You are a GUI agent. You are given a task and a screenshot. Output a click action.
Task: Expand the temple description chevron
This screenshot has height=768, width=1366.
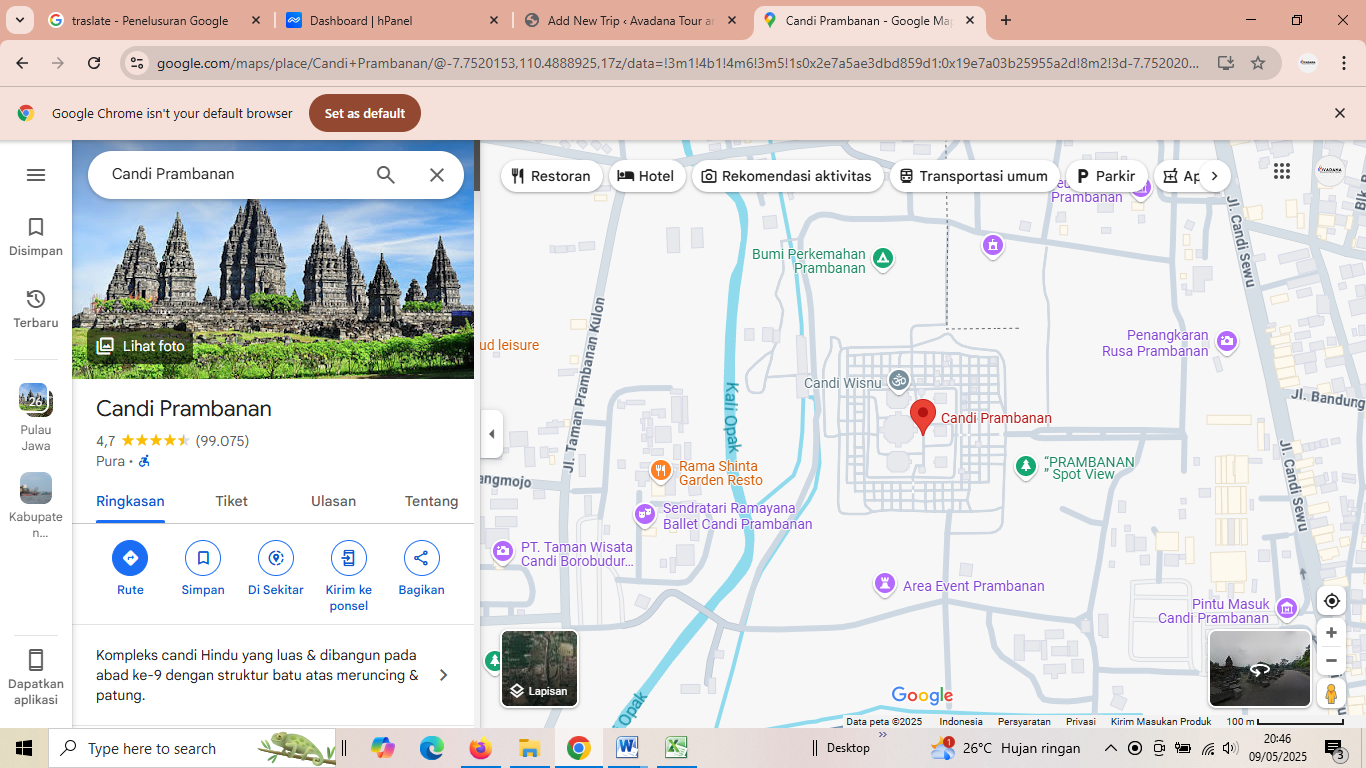pyautogui.click(x=444, y=675)
